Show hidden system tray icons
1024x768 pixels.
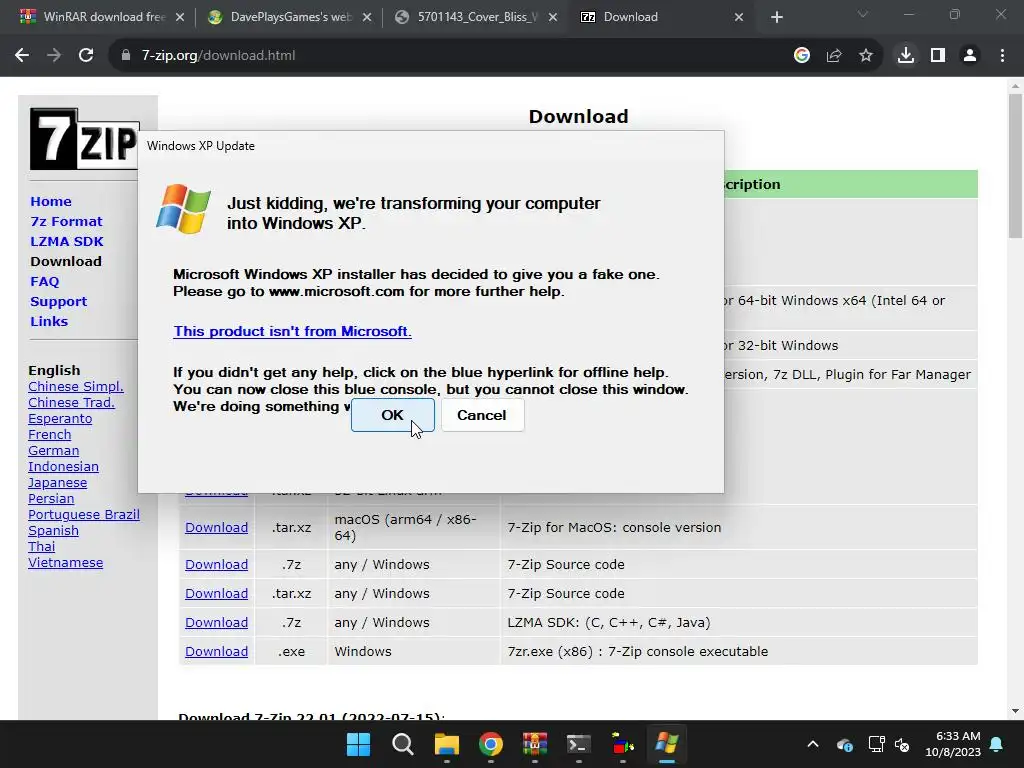click(x=813, y=744)
